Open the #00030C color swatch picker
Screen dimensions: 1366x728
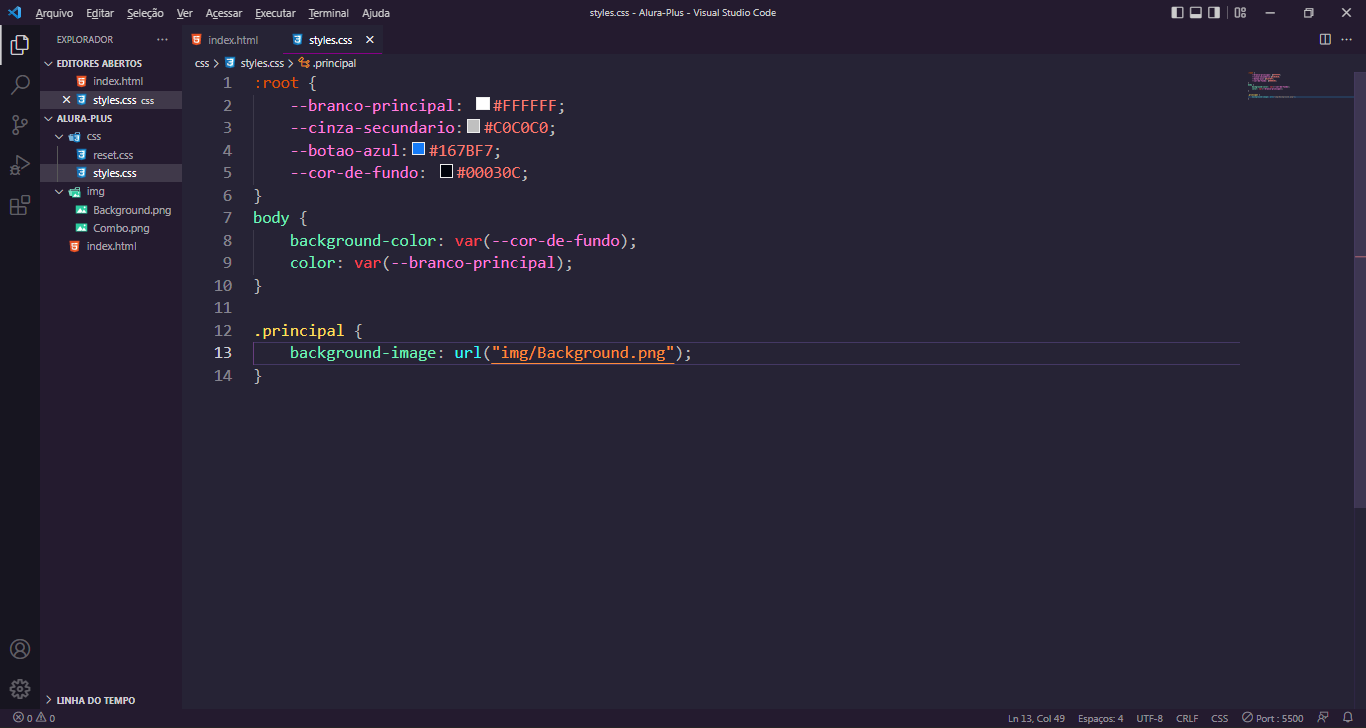click(447, 172)
